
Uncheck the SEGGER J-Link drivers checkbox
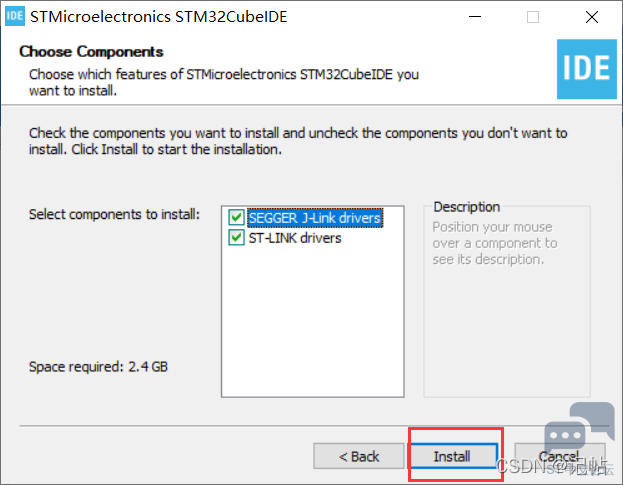click(236, 217)
